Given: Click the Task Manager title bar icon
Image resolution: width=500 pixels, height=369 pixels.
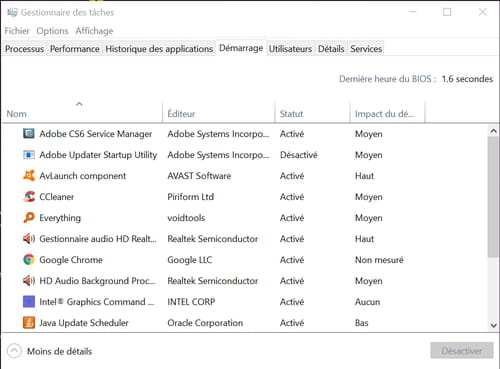Looking at the screenshot, I should coord(12,12).
